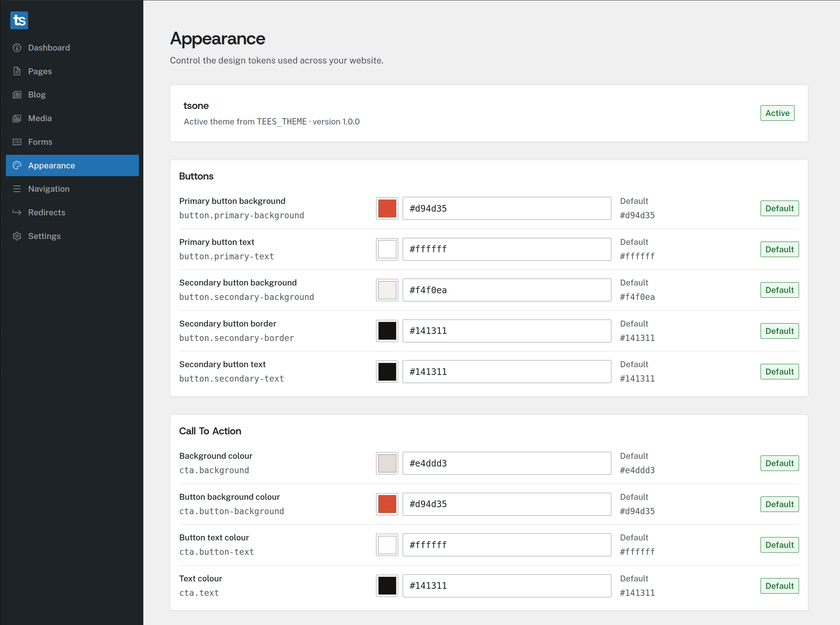840x625 pixels.
Task: Click the button.primary-background token name
Action: click(x=242, y=215)
